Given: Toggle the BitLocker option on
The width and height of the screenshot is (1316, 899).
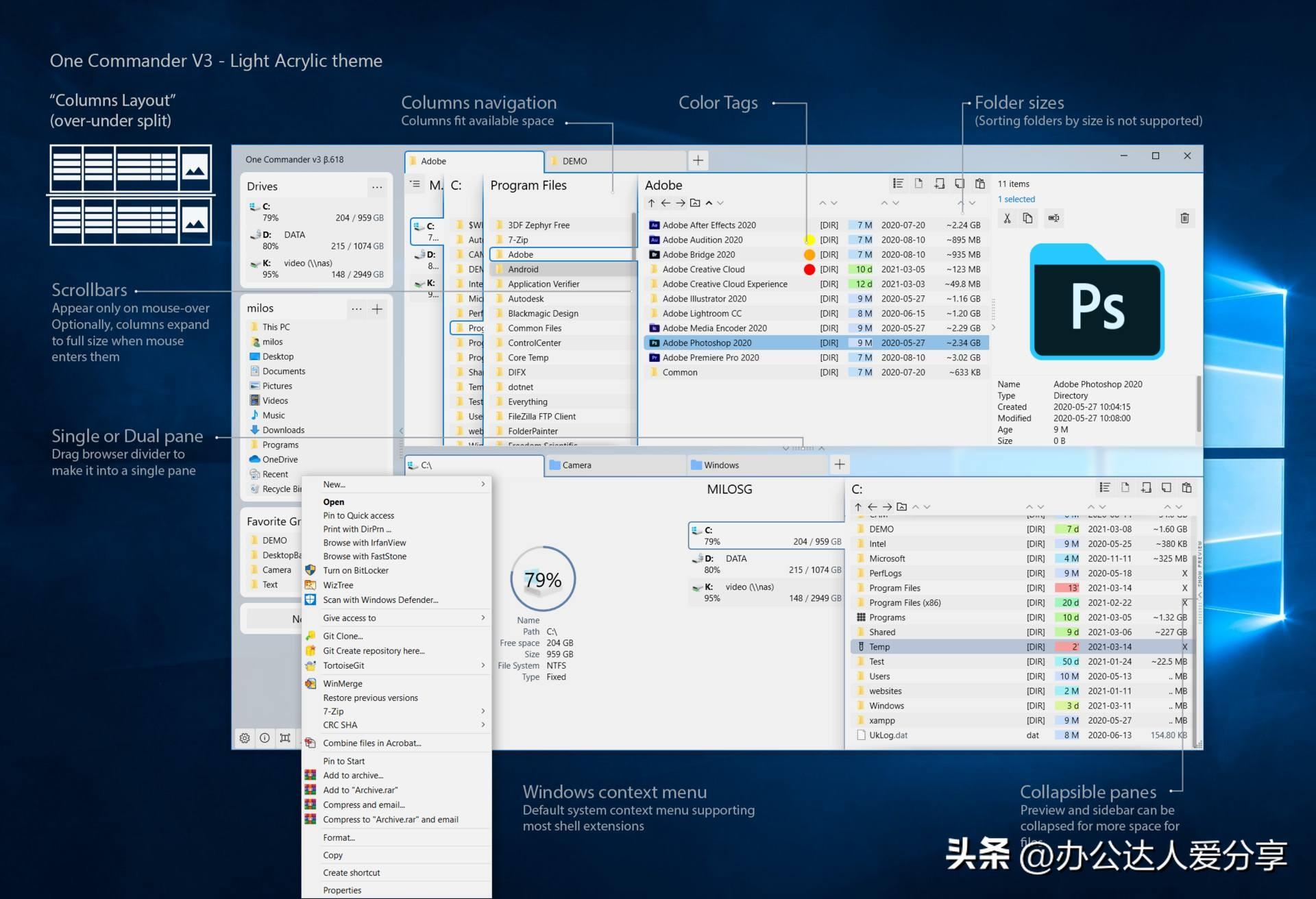Looking at the screenshot, I should [357, 569].
